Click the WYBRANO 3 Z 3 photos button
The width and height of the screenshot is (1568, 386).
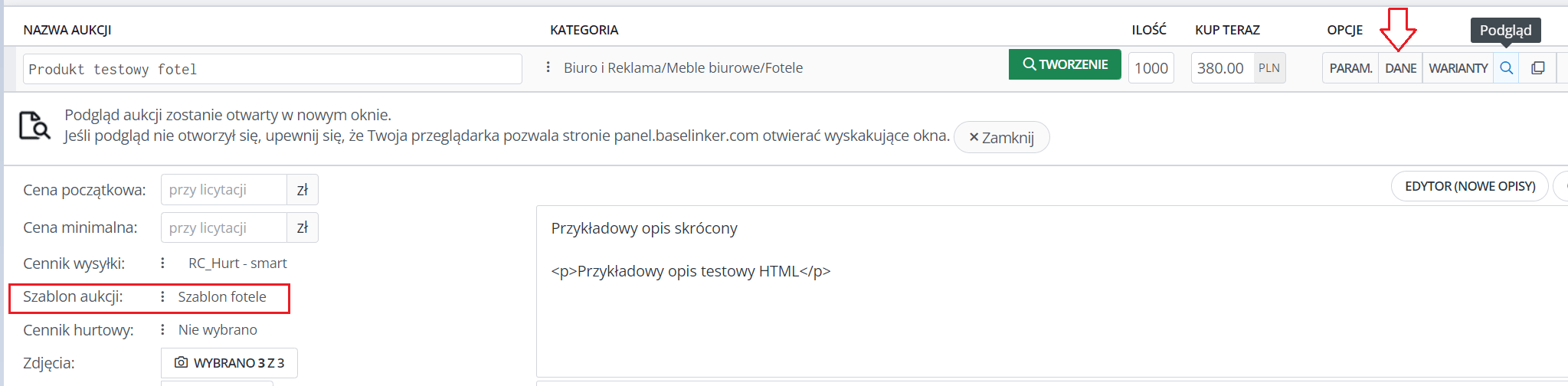(229, 362)
